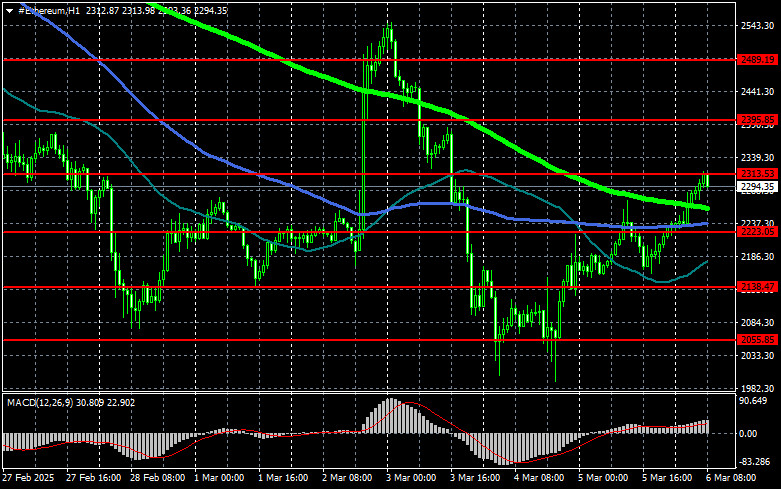This screenshot has height=489, width=781.
Task: Click the 2294.35 current price marker on axis
Action: [757, 187]
